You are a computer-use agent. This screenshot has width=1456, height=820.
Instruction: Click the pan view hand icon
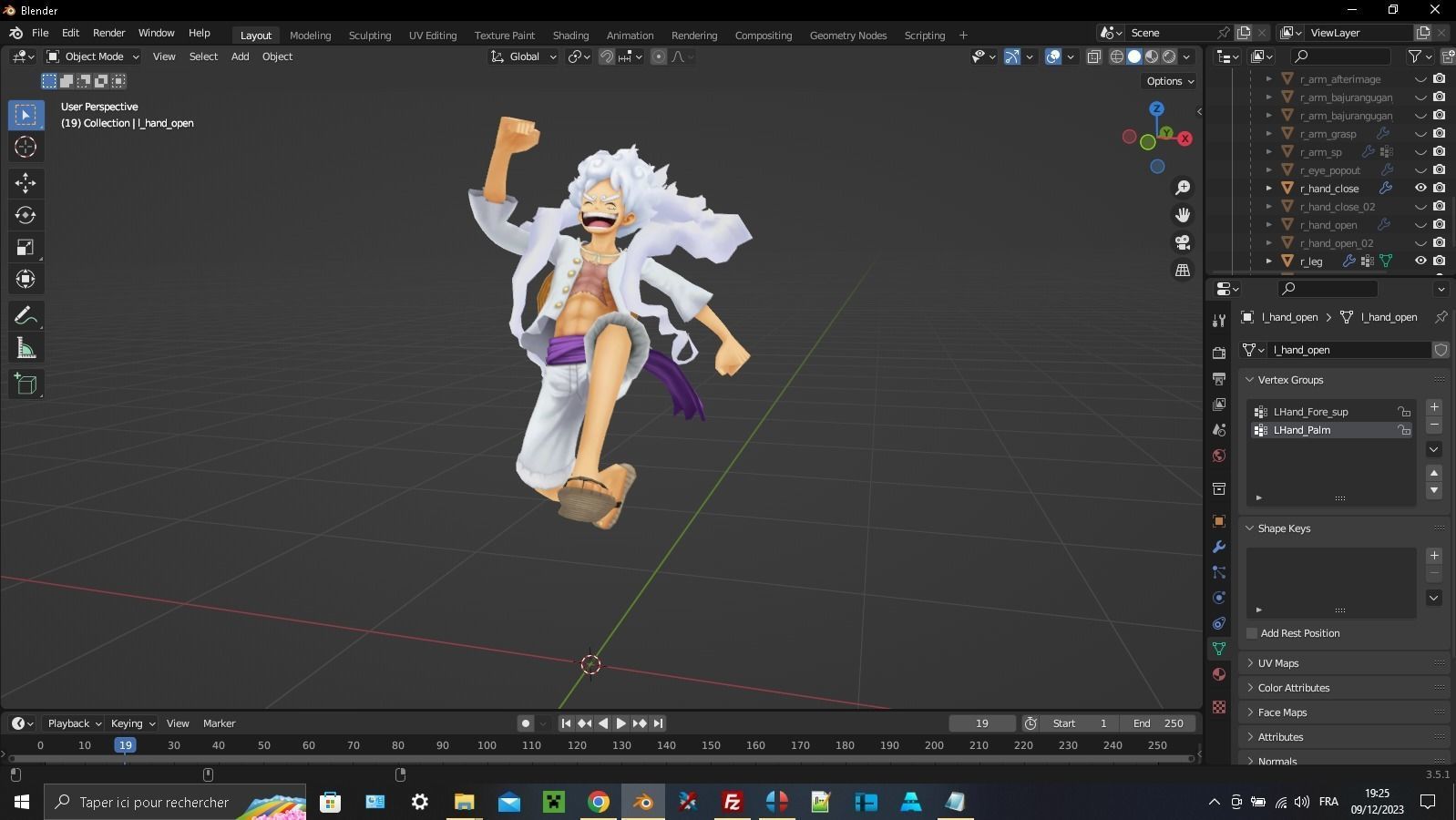click(1183, 215)
